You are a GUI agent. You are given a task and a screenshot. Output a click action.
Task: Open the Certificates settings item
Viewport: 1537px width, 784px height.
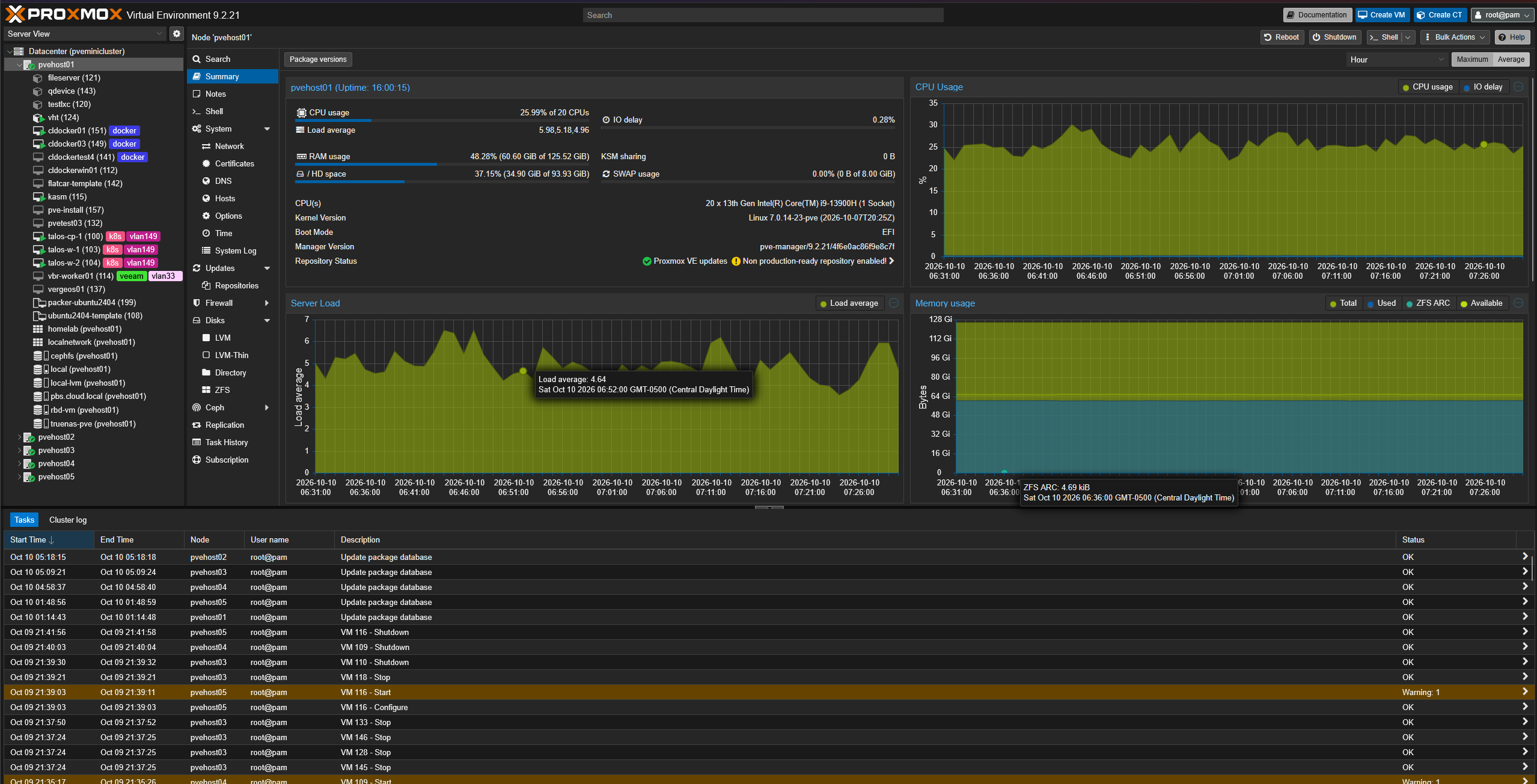234,163
